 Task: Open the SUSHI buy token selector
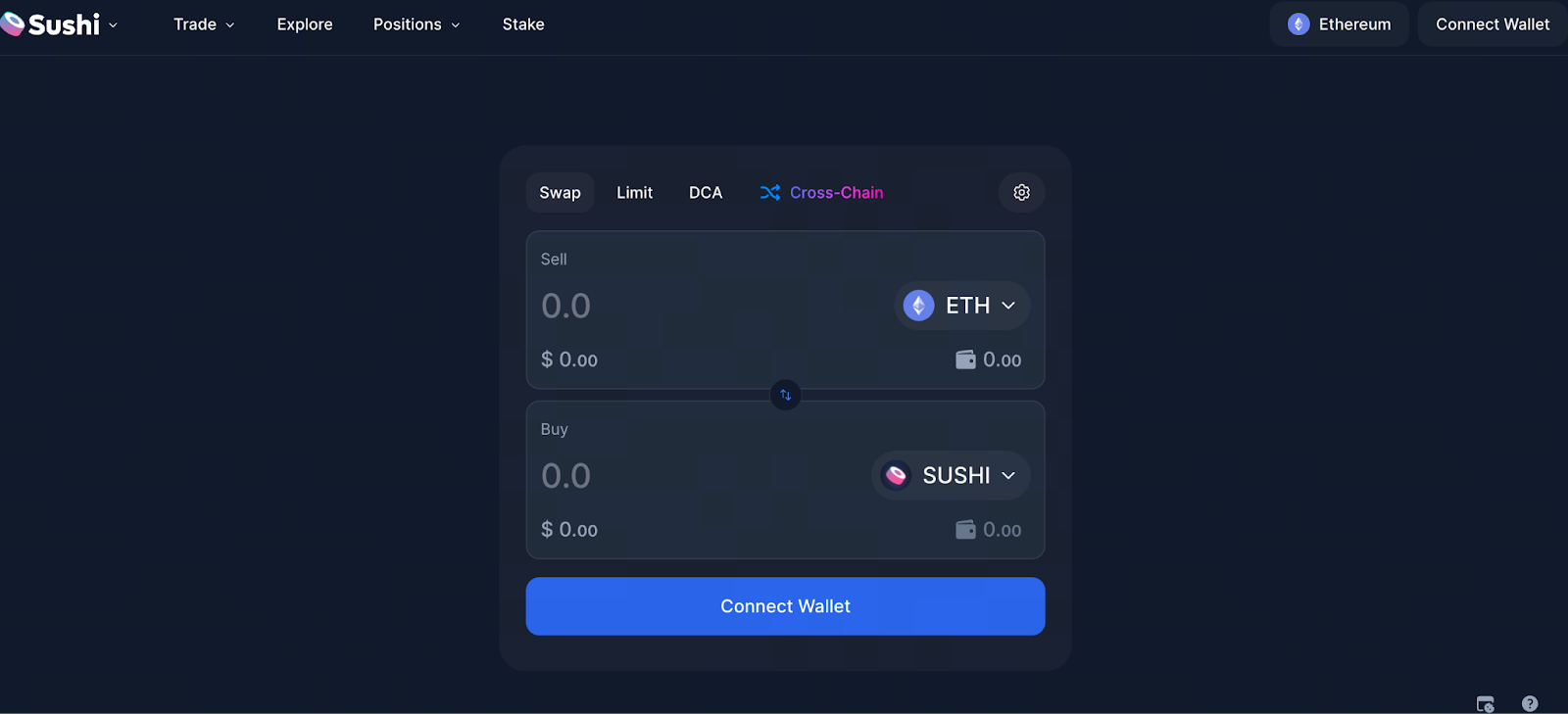(950, 476)
